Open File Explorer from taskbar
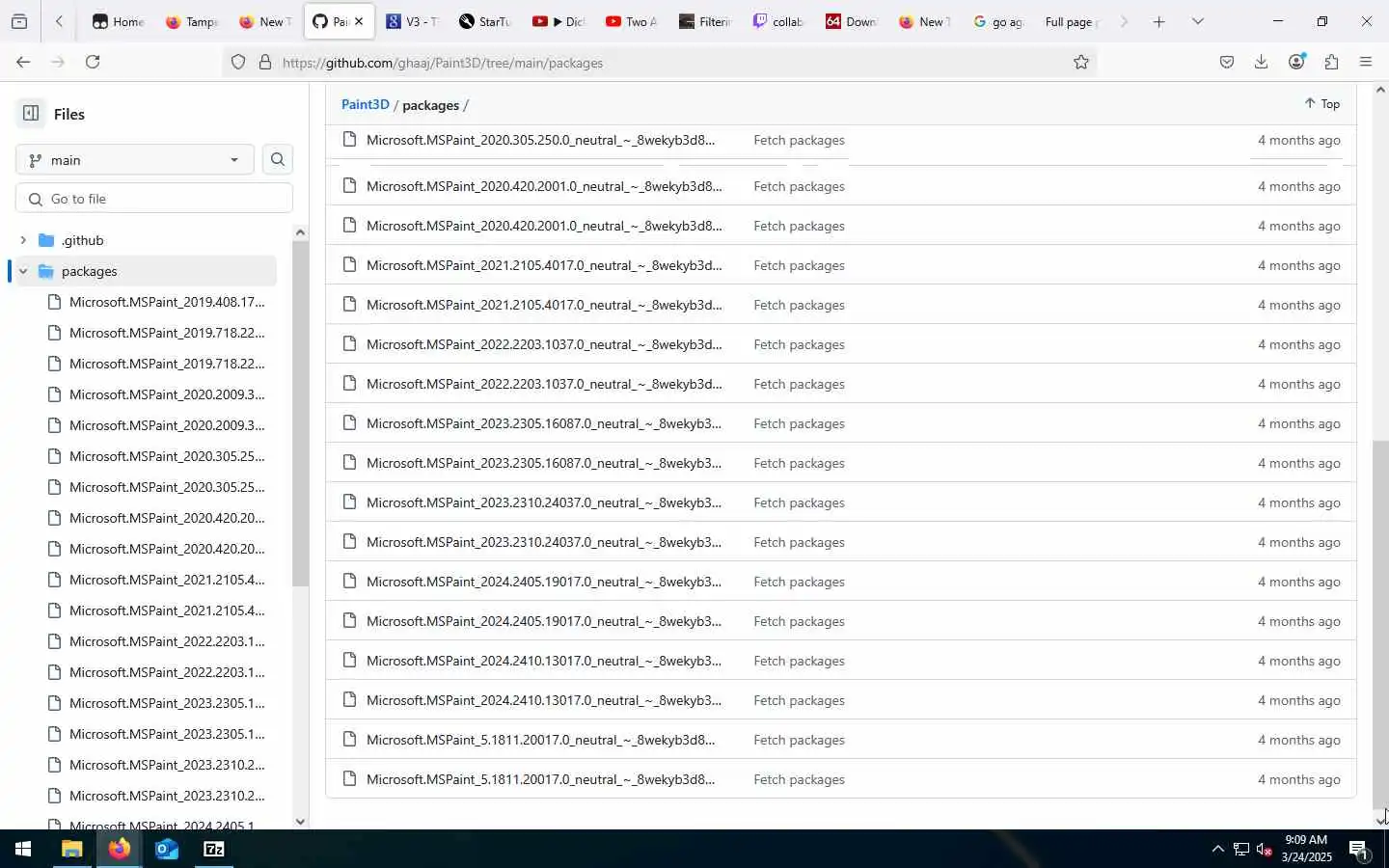Screen dimensions: 1389x868 [71, 849]
